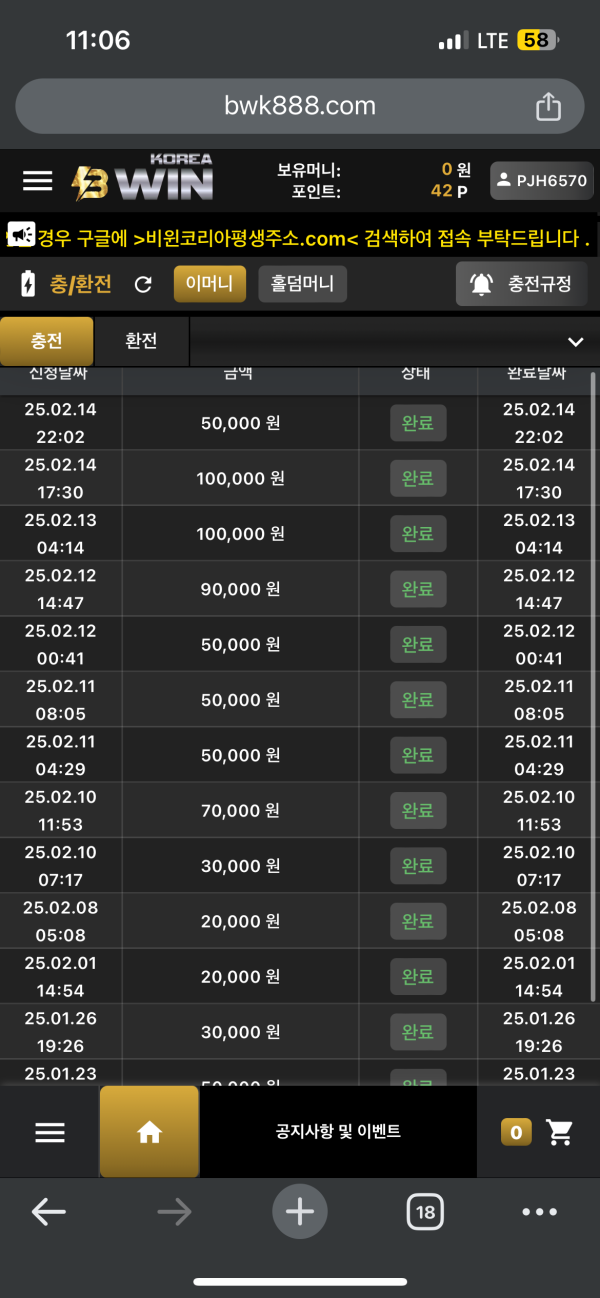600x1298 pixels.
Task: Open the shopping cart icon
Action: [x=559, y=1132]
